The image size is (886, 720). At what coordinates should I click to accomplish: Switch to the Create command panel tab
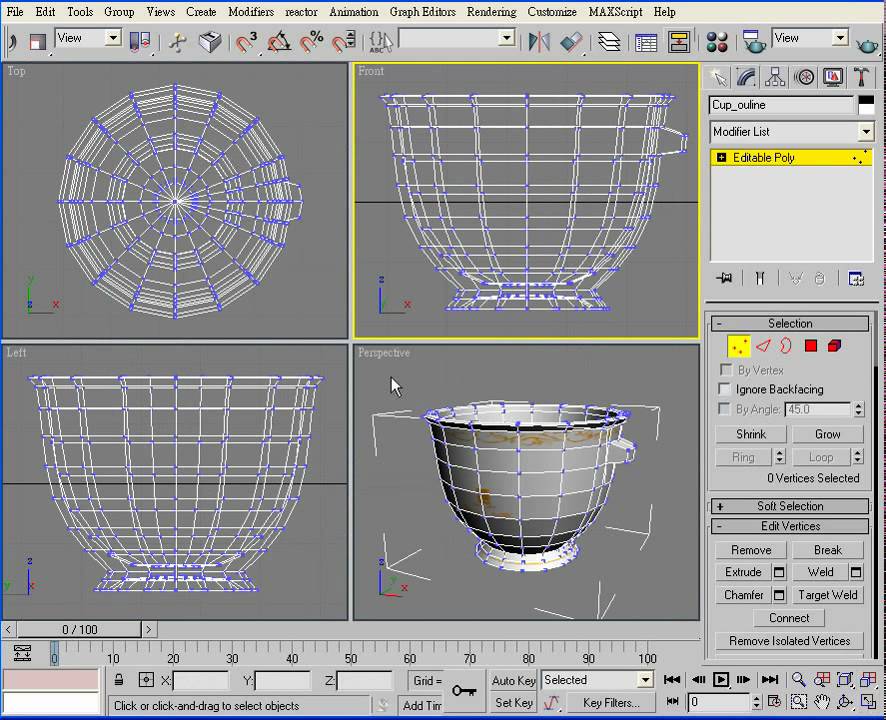click(718, 77)
